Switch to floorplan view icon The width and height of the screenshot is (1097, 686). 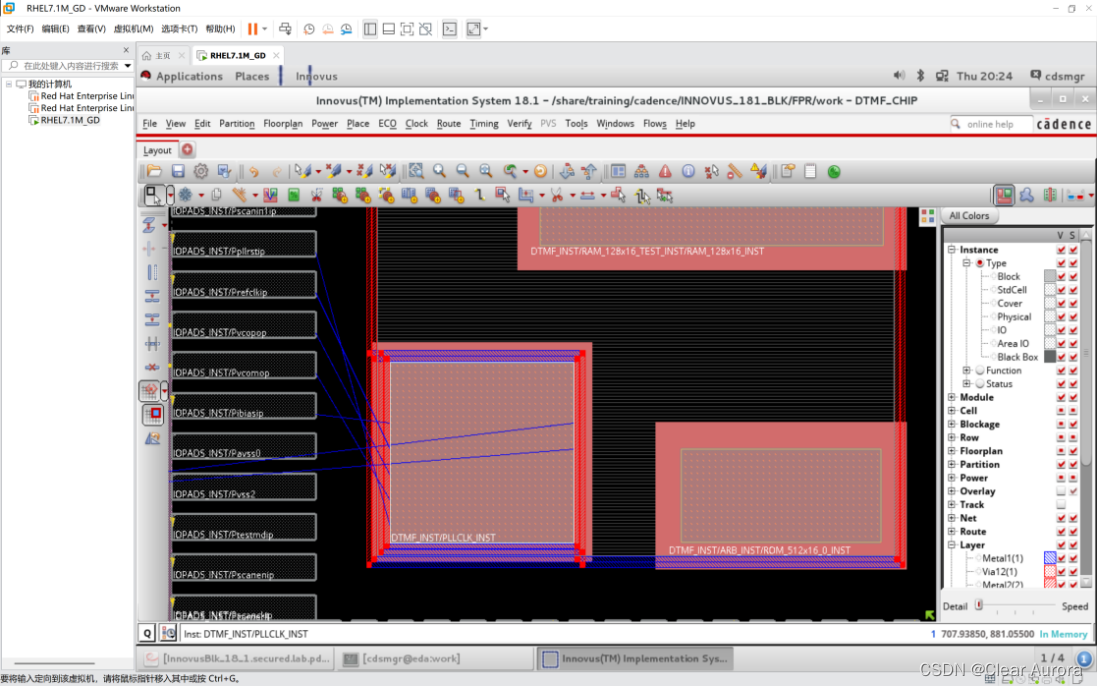[1005, 195]
